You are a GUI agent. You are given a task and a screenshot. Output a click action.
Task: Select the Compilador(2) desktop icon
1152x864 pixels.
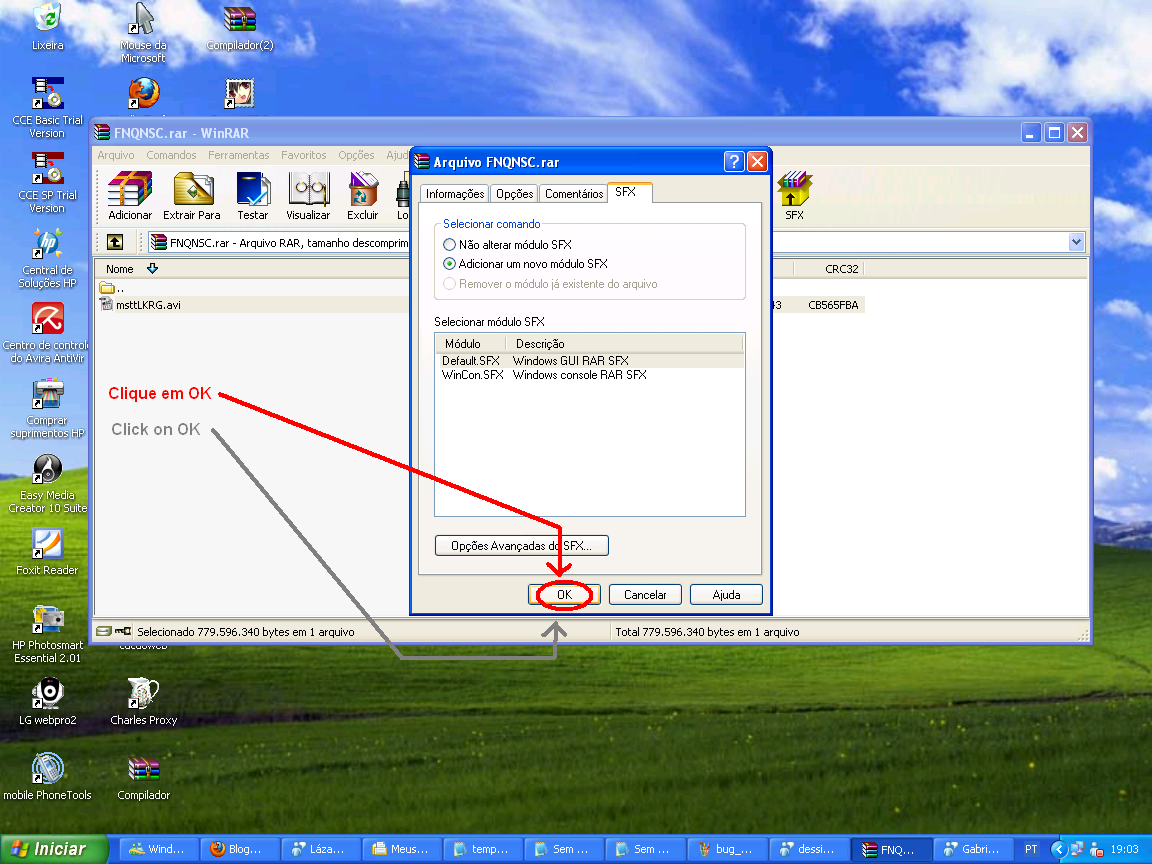click(x=240, y=28)
